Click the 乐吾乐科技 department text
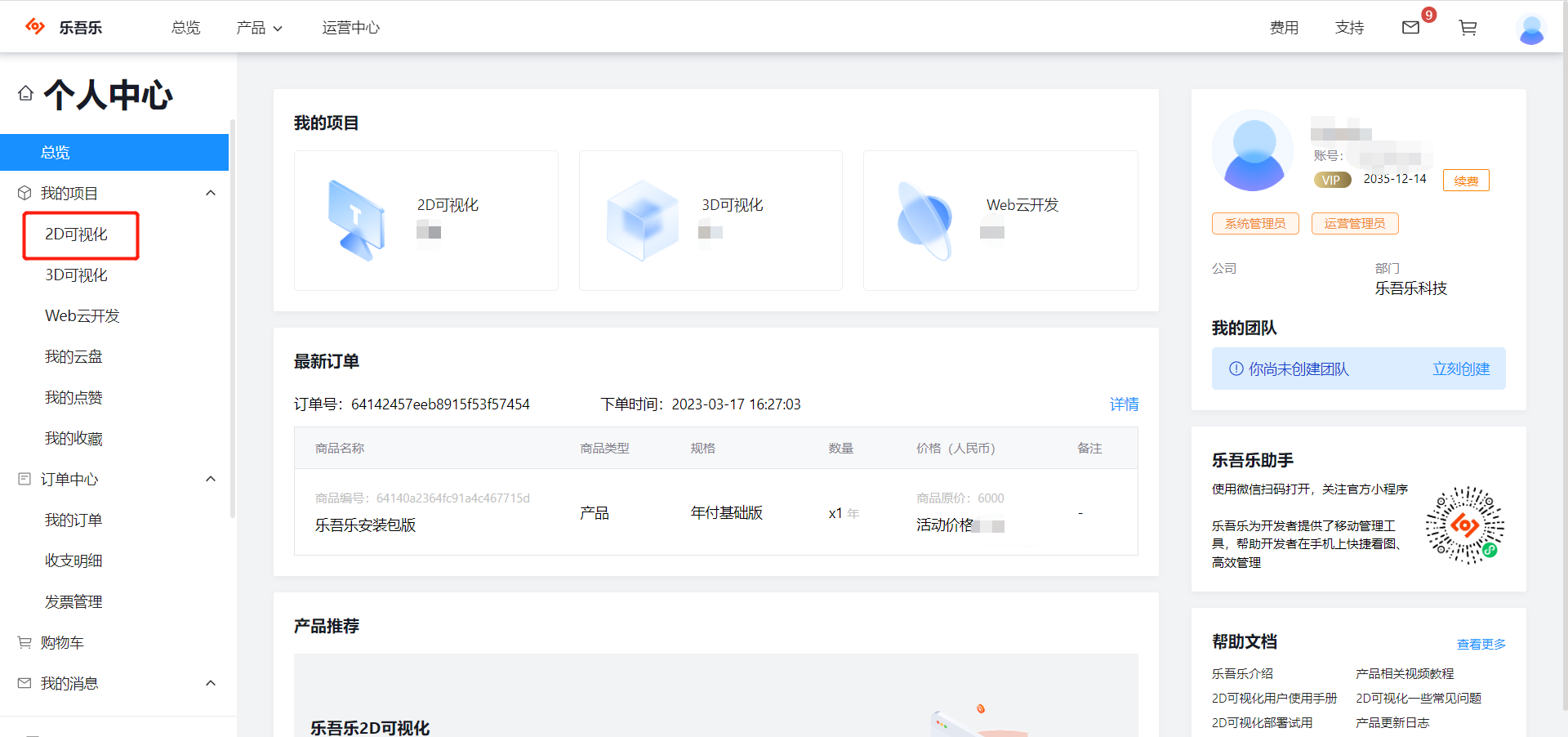 (x=1410, y=288)
